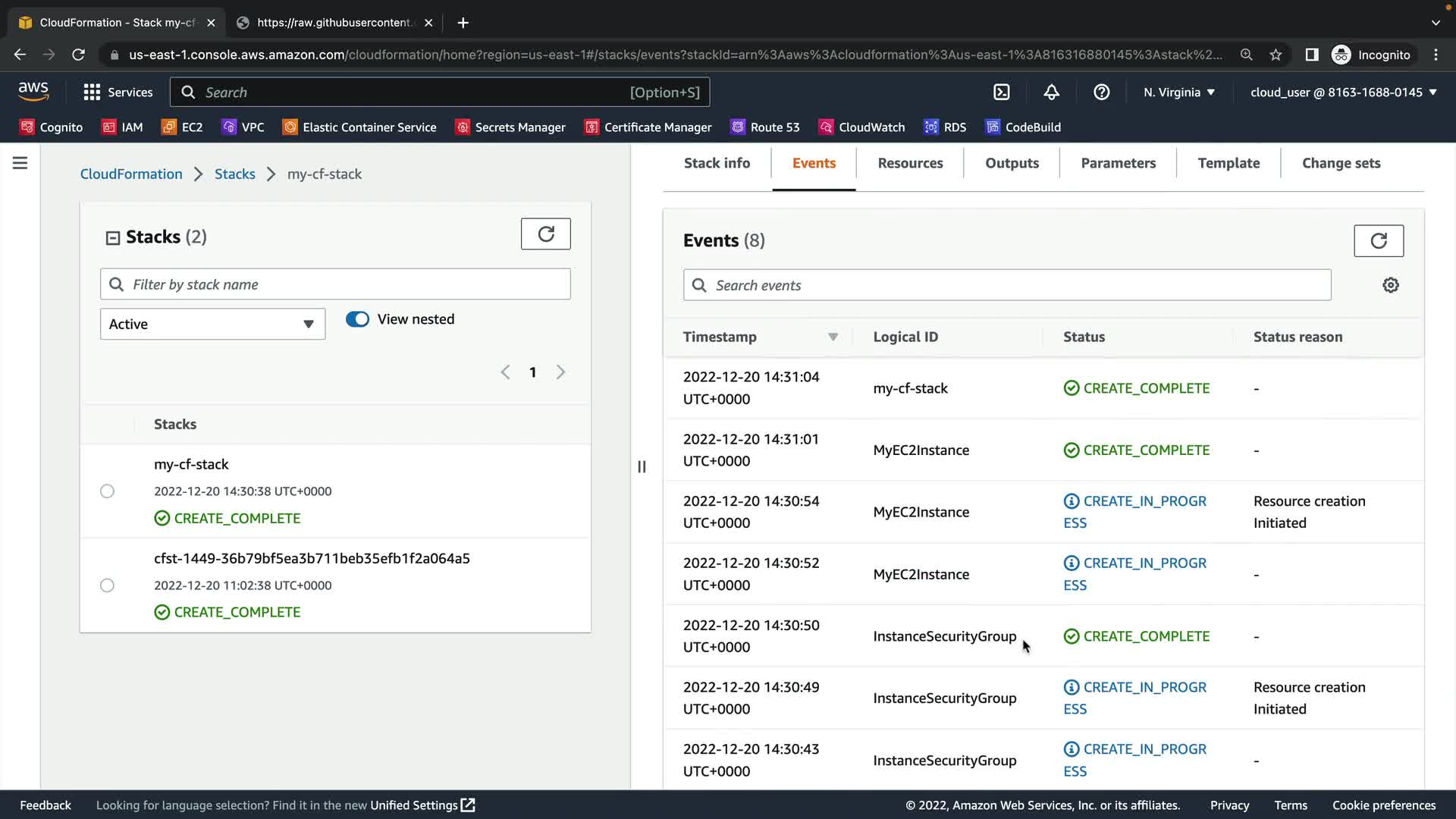1456x819 pixels.
Task: Select the cfst-1449 stack radio button
Action: click(107, 585)
